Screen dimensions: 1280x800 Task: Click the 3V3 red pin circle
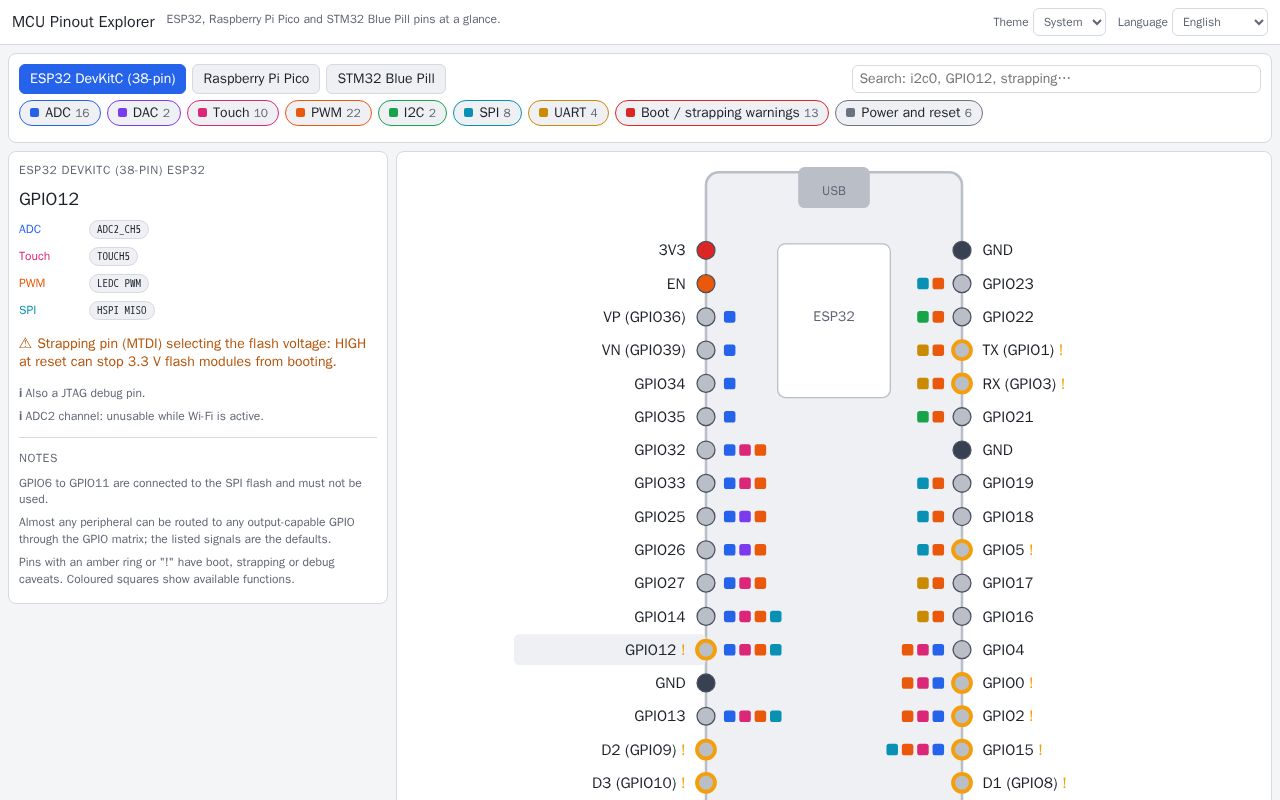706,250
